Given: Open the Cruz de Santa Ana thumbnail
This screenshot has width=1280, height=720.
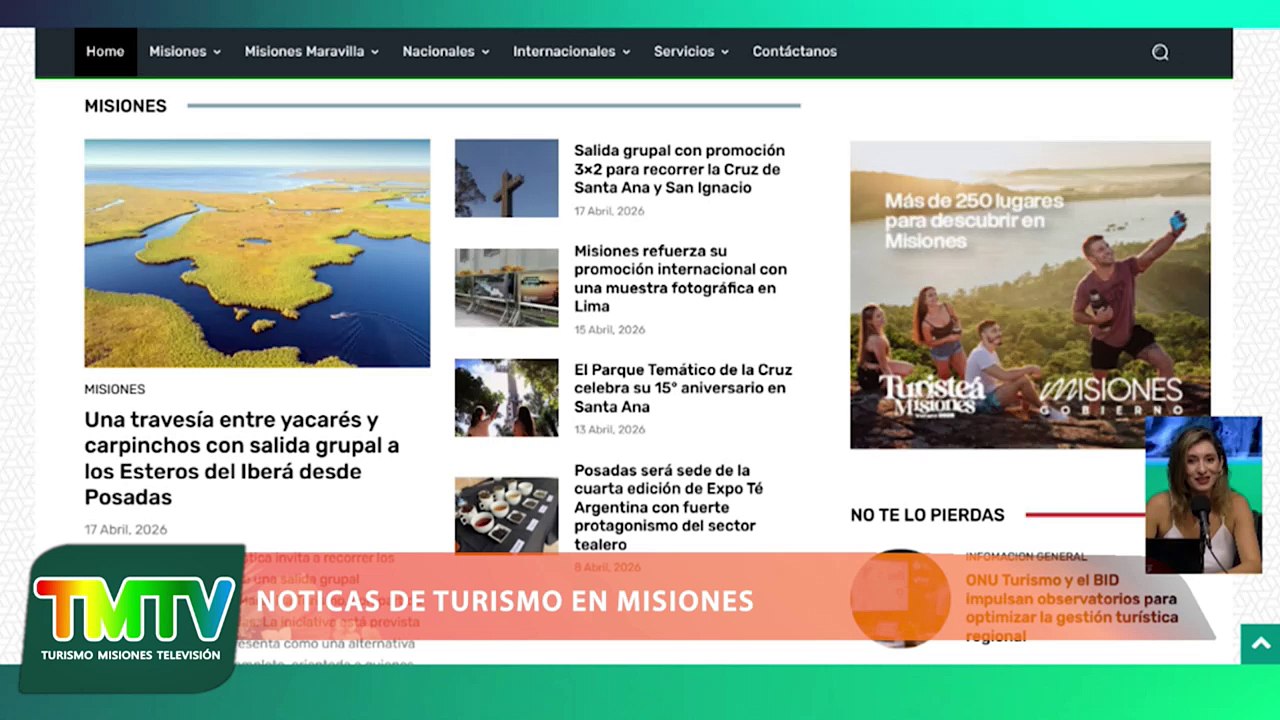Looking at the screenshot, I should tap(507, 178).
